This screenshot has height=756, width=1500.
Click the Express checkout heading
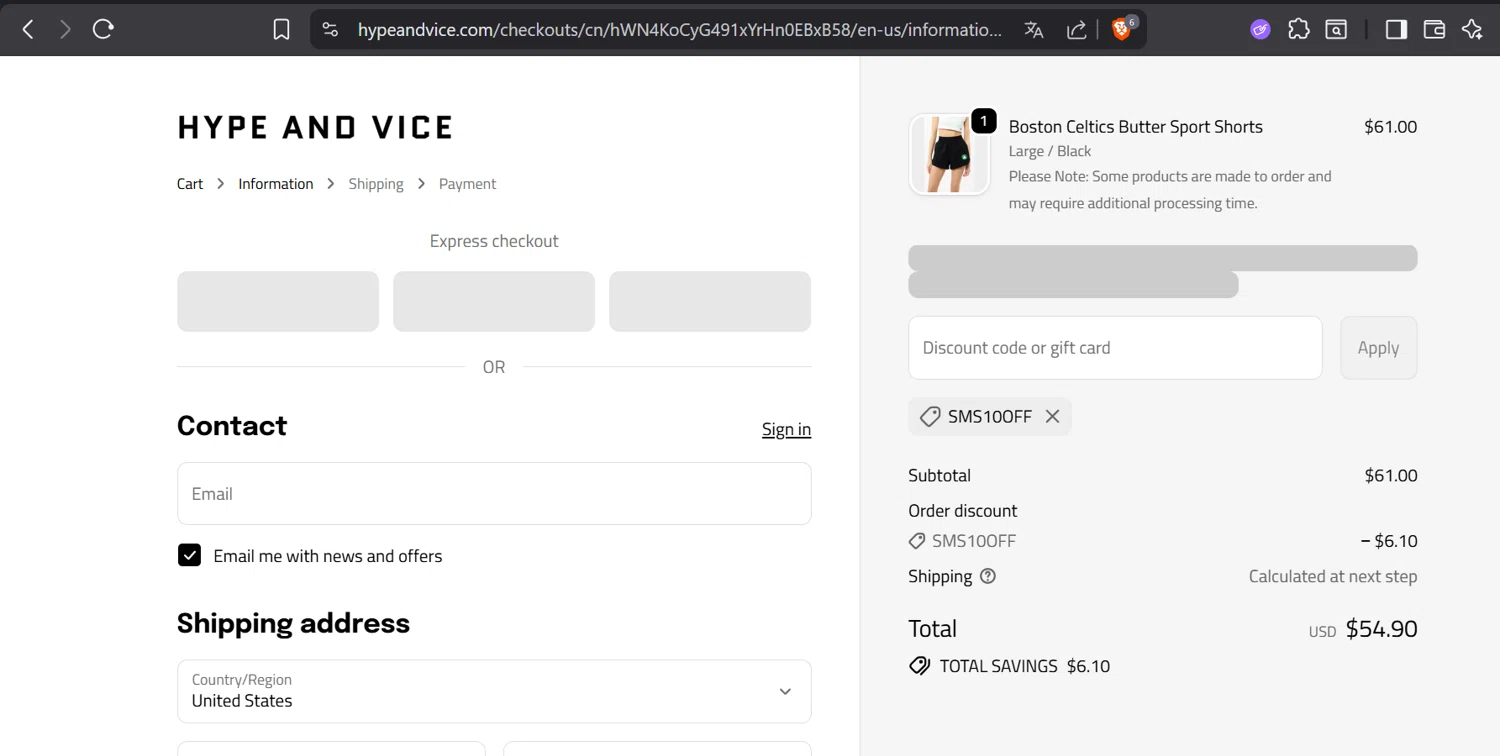494,241
